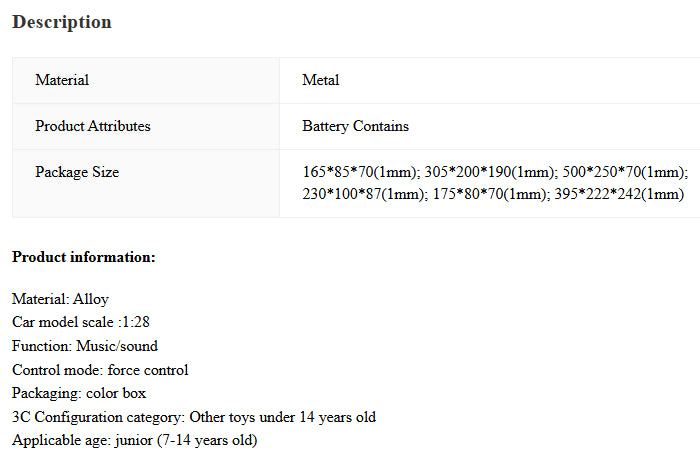Select the Applicable age junior line

134,440
